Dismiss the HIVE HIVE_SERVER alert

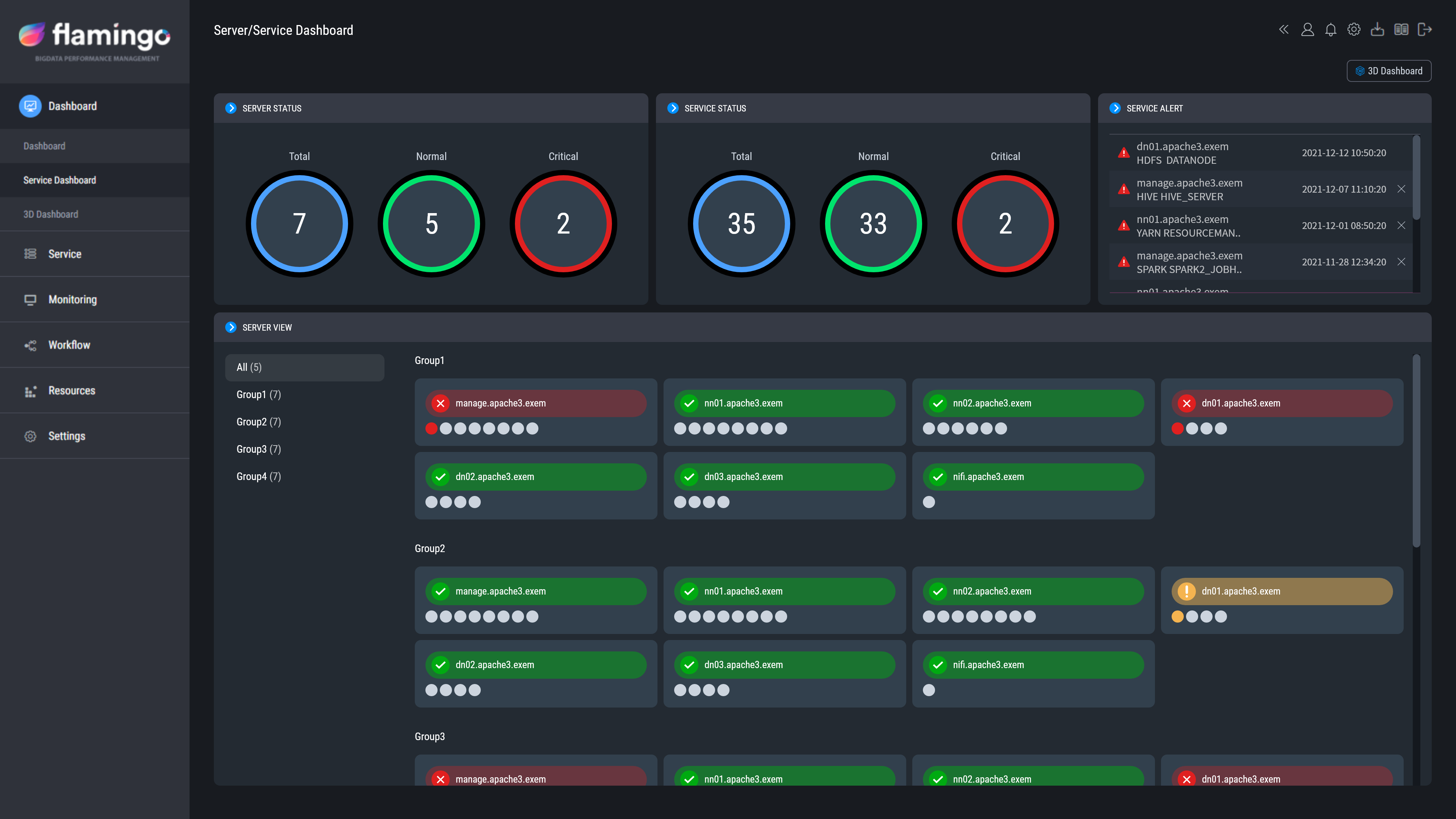pos(1401,189)
